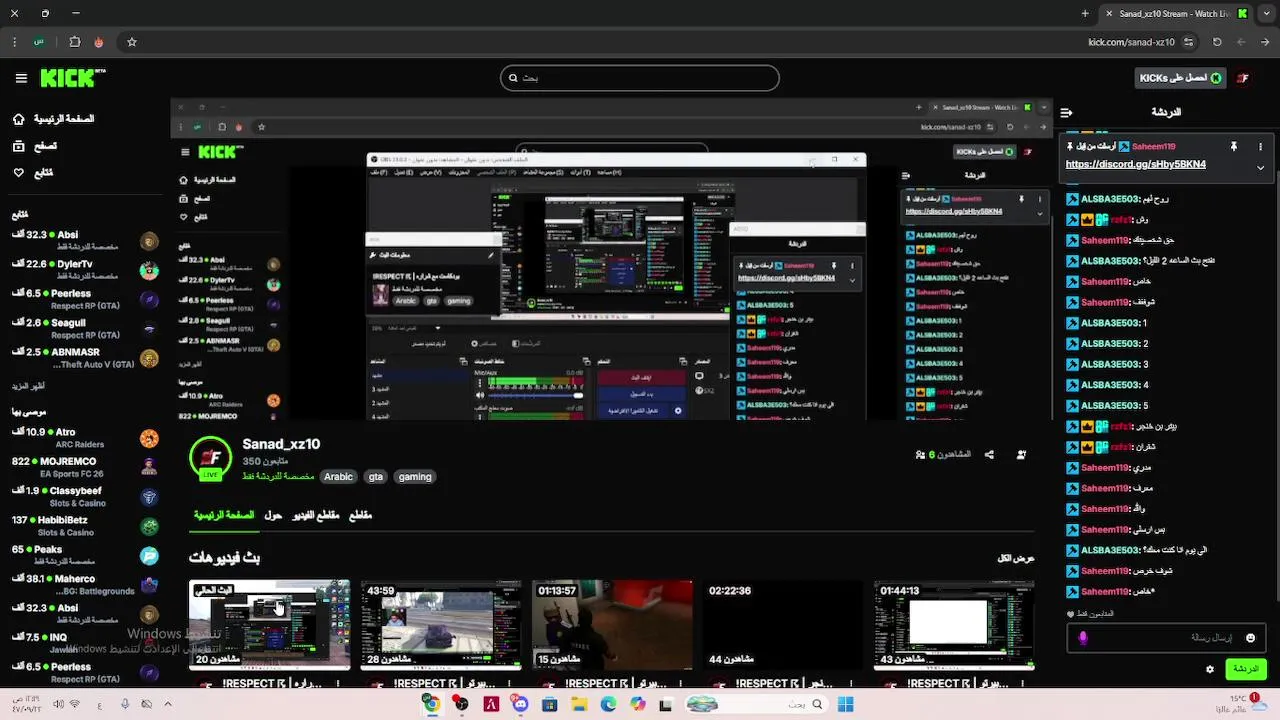Select the gaming tag
Image resolution: width=1280 pixels, height=720 pixels.
point(415,477)
